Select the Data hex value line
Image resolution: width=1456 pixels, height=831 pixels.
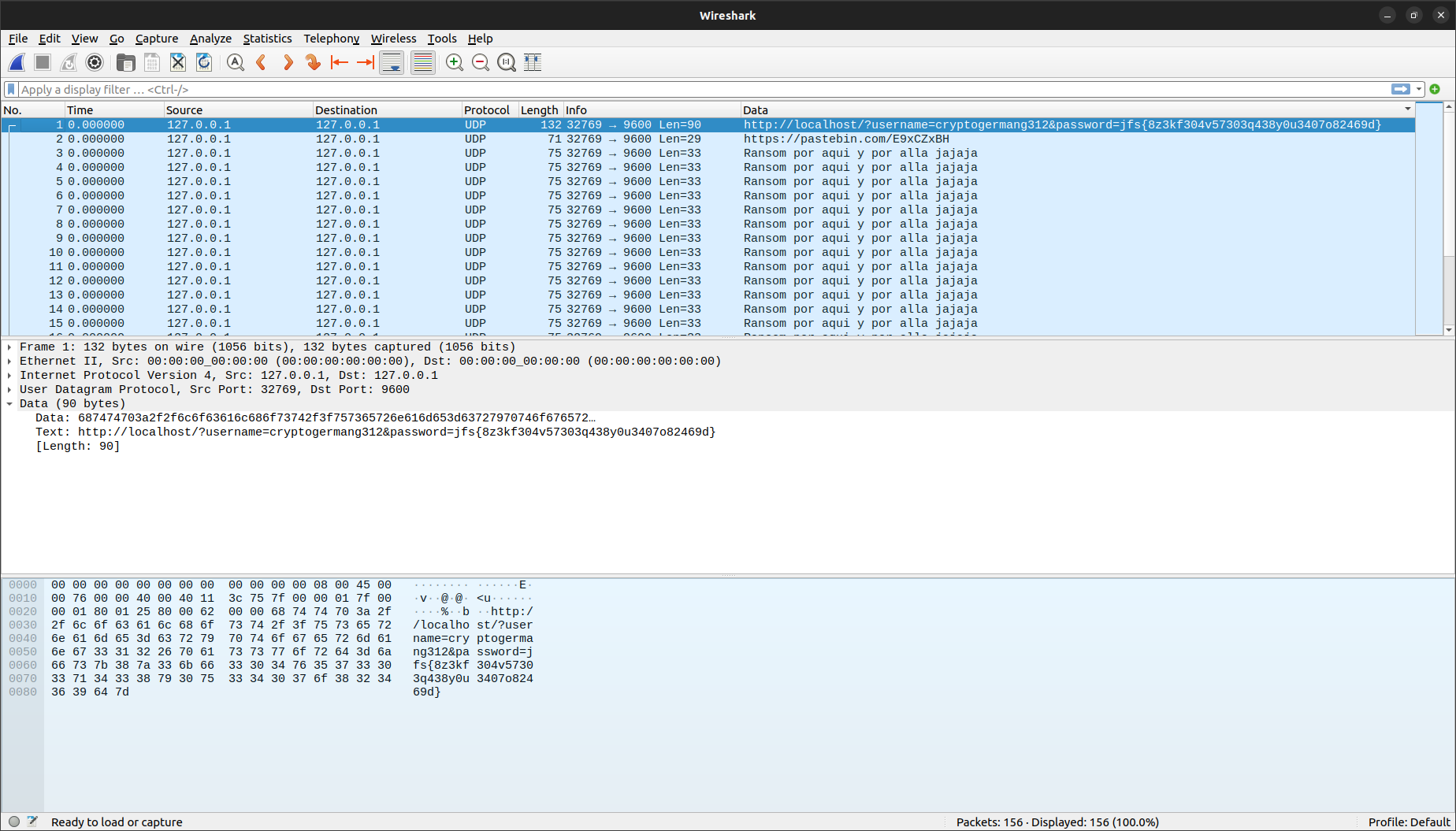tap(315, 417)
